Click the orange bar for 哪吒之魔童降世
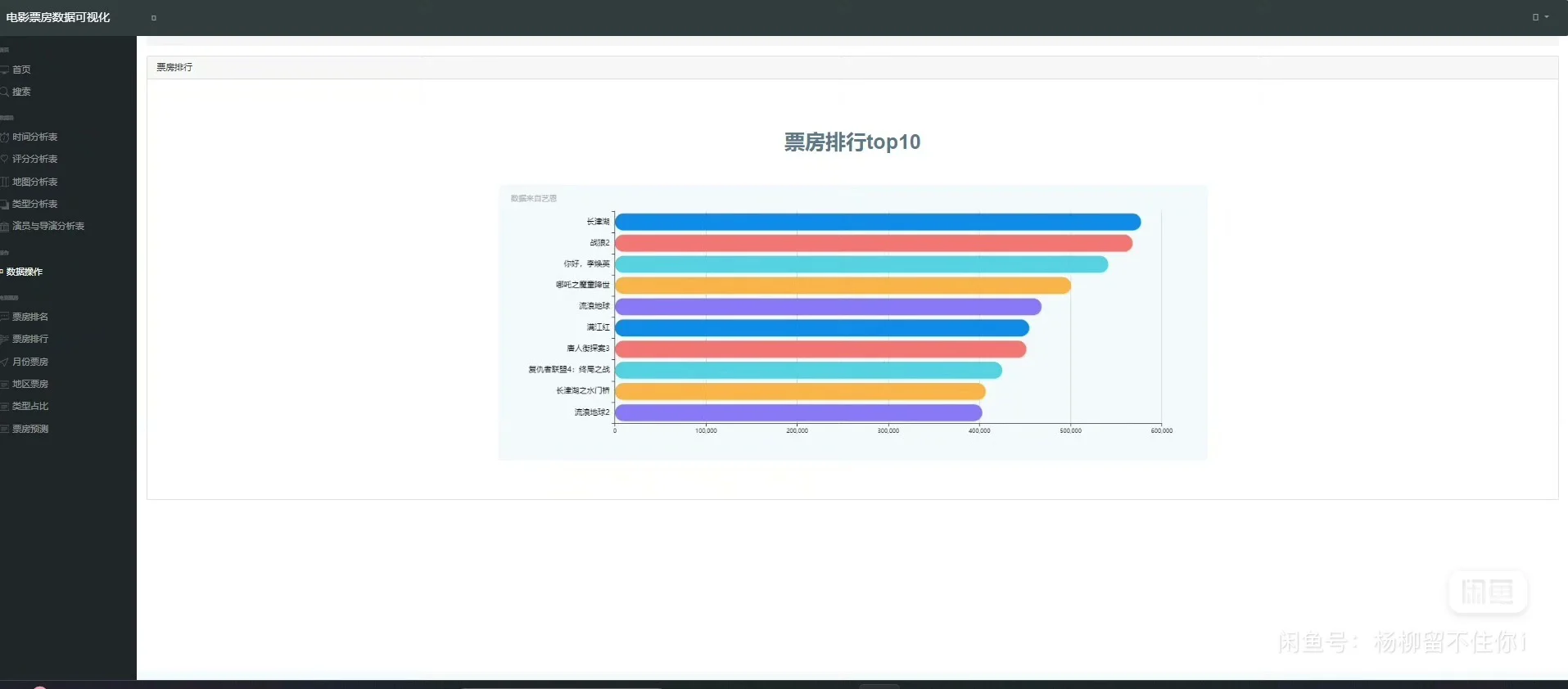 843,286
